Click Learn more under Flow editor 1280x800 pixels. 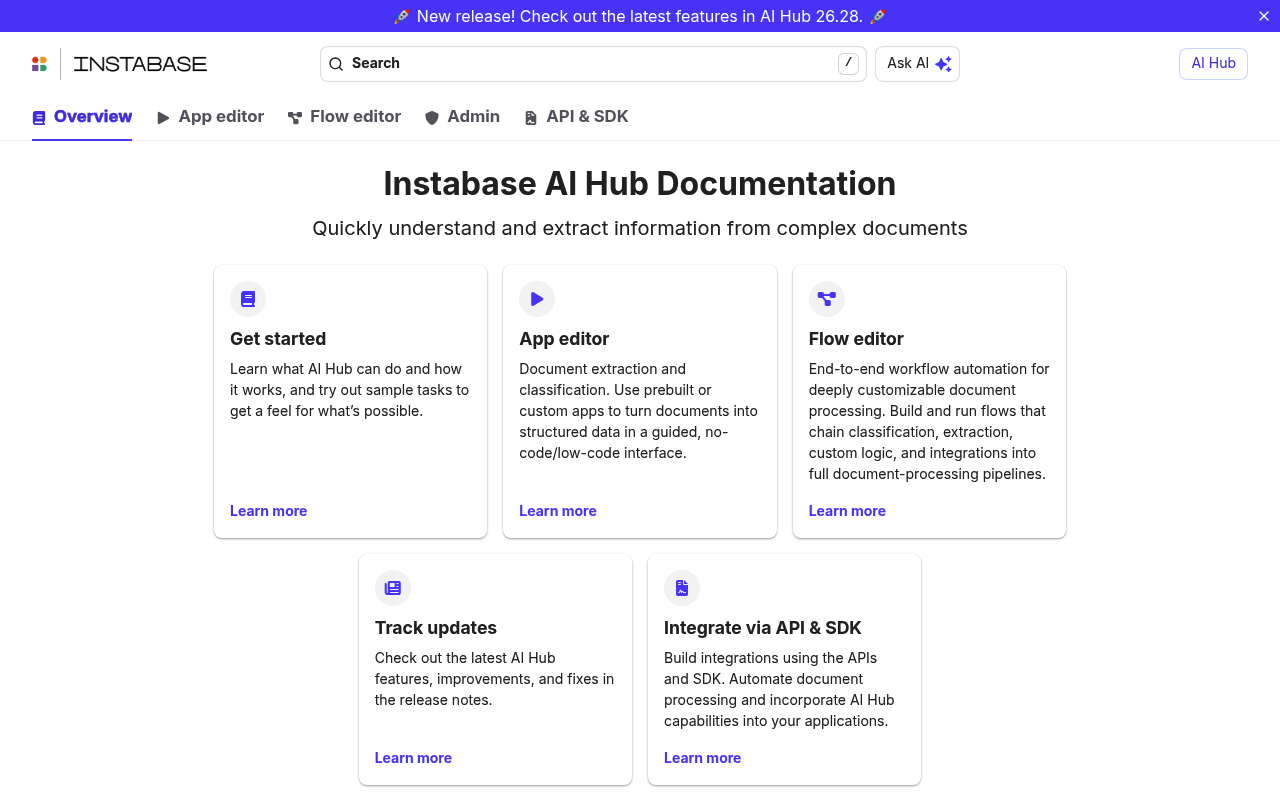847,511
